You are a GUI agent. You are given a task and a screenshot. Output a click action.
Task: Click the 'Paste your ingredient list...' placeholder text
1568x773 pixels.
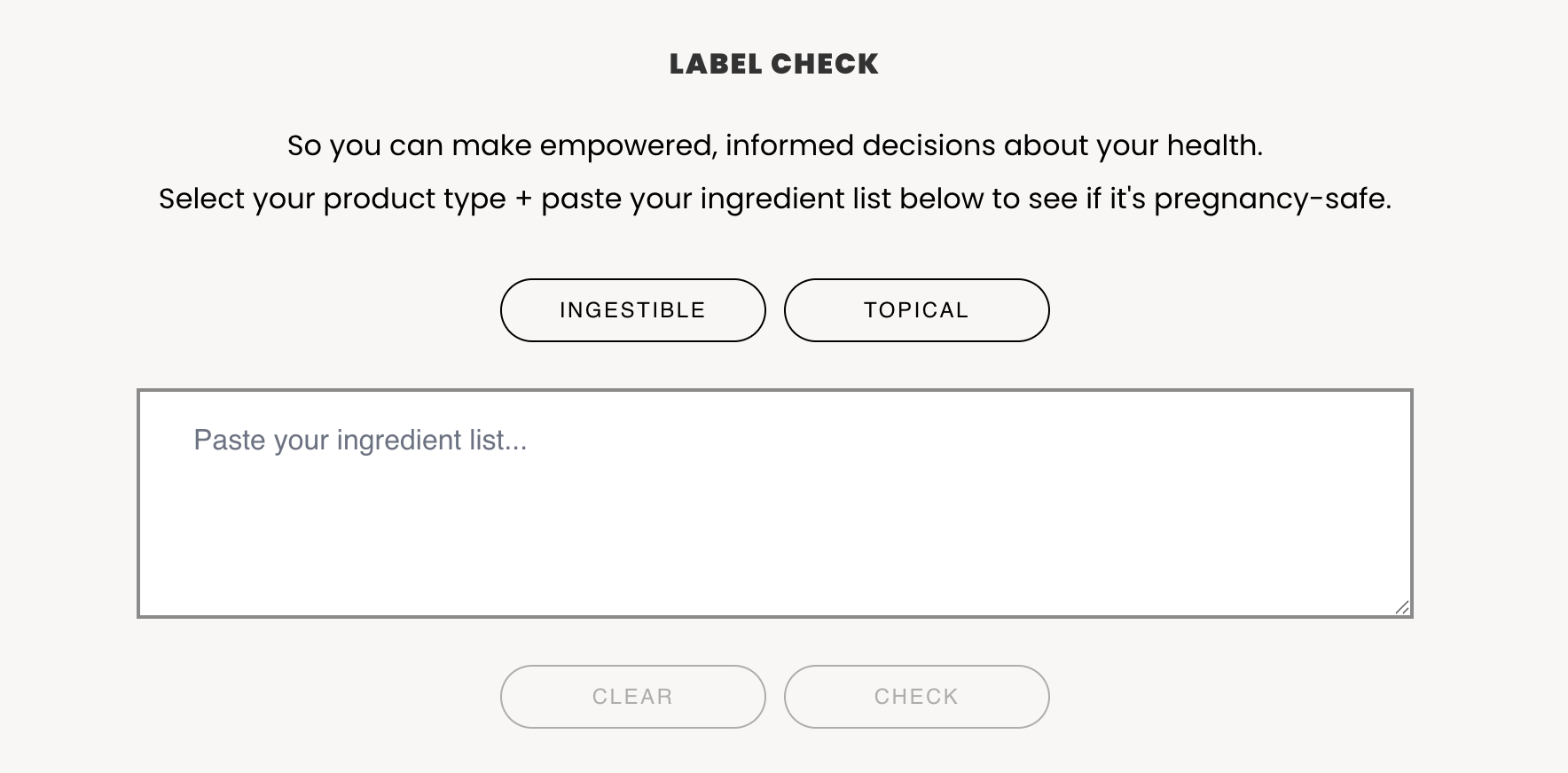click(x=360, y=440)
